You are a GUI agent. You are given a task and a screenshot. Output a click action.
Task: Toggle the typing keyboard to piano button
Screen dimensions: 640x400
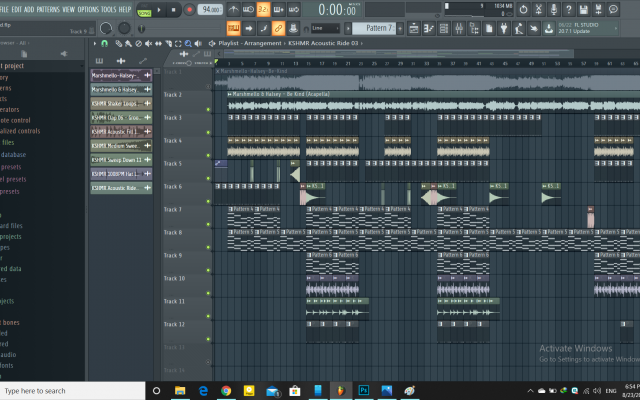pyautogui.click(x=233, y=29)
